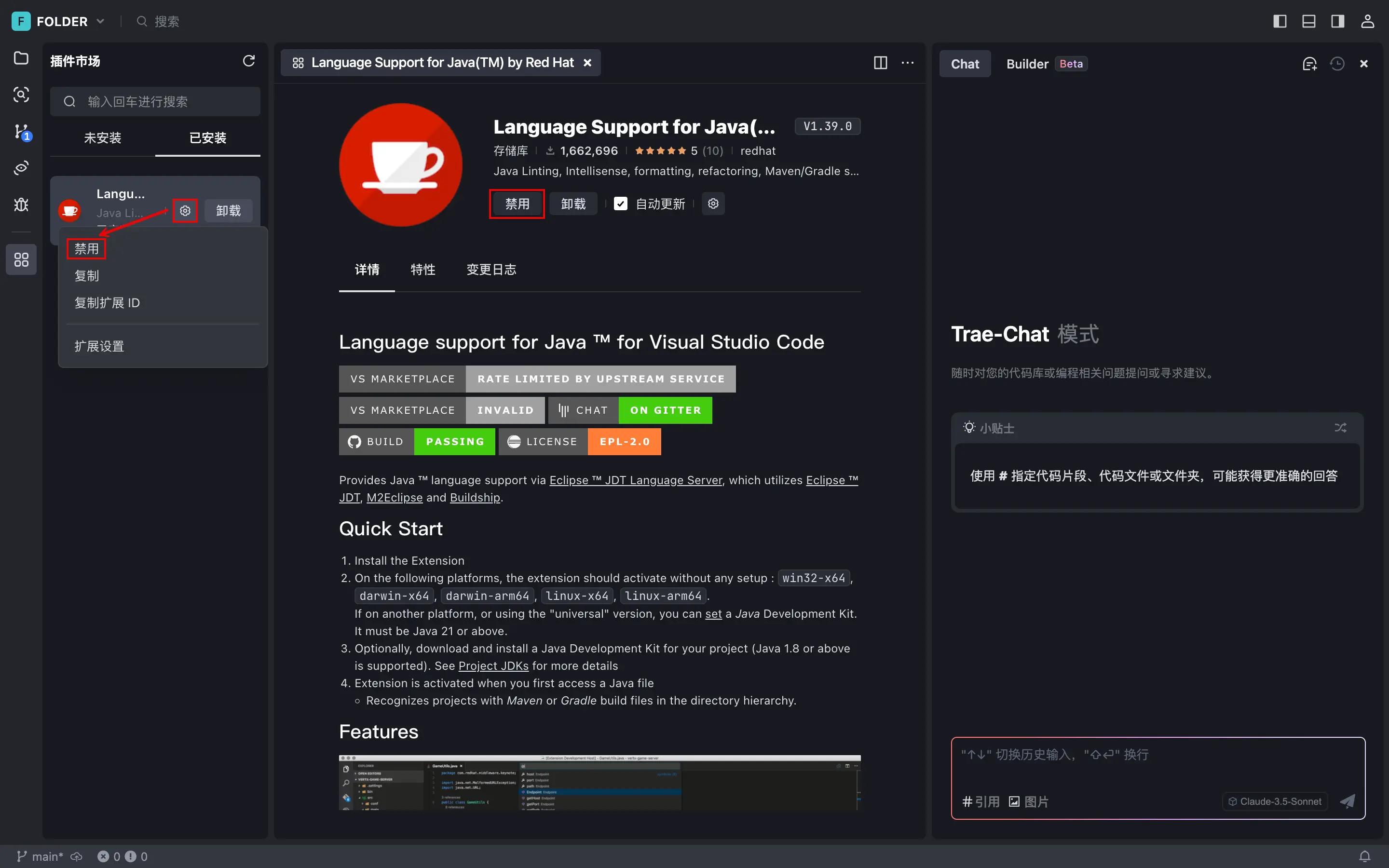
Task: Open chat history clock icon
Action: coord(1337,64)
